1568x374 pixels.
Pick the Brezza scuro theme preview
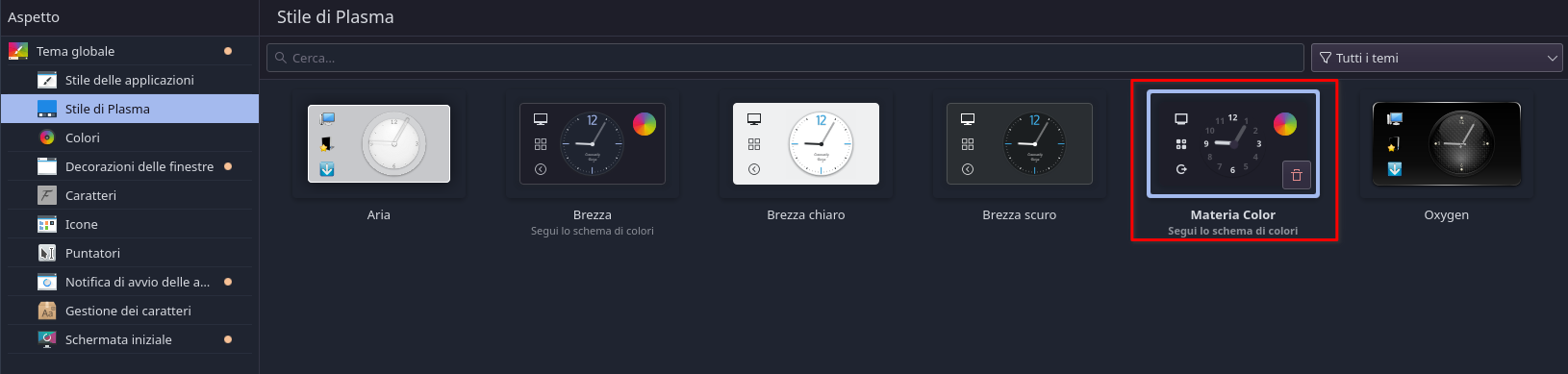pos(1020,144)
